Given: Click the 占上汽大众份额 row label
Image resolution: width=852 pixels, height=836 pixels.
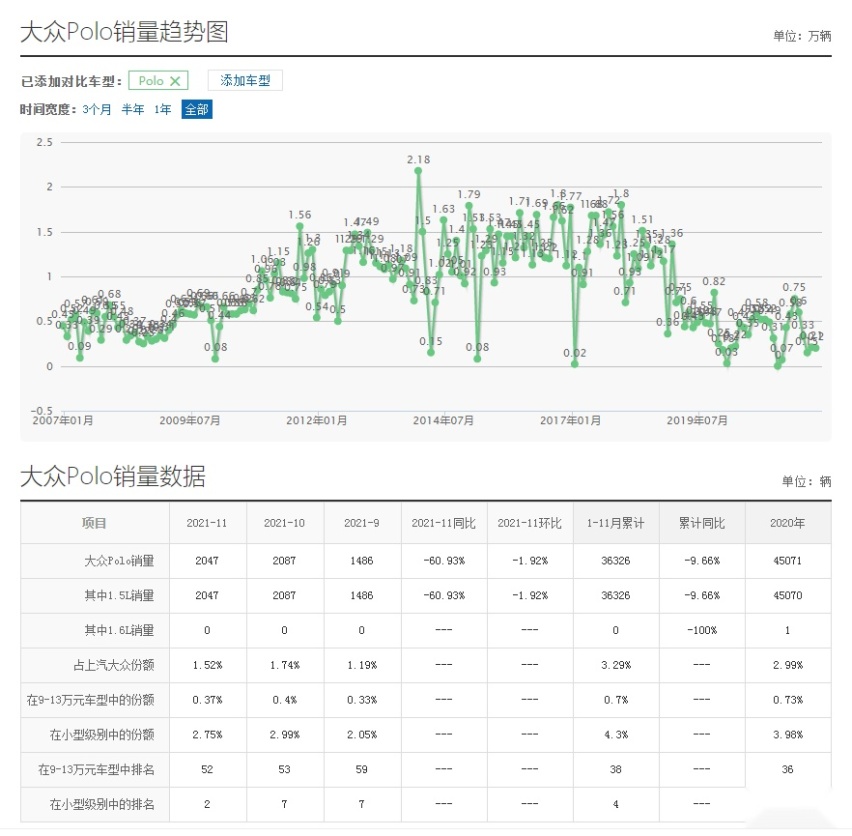Looking at the screenshot, I should point(114,665).
